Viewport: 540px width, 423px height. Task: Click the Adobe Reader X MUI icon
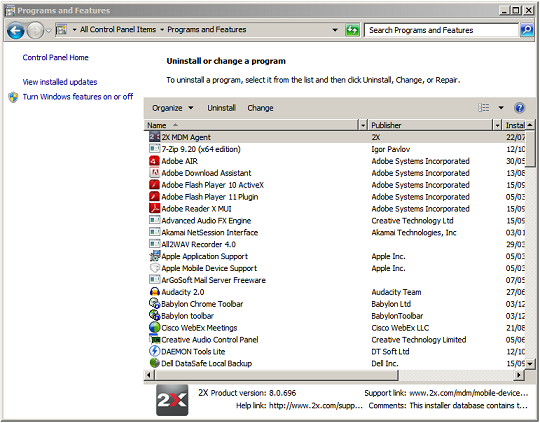(x=154, y=208)
